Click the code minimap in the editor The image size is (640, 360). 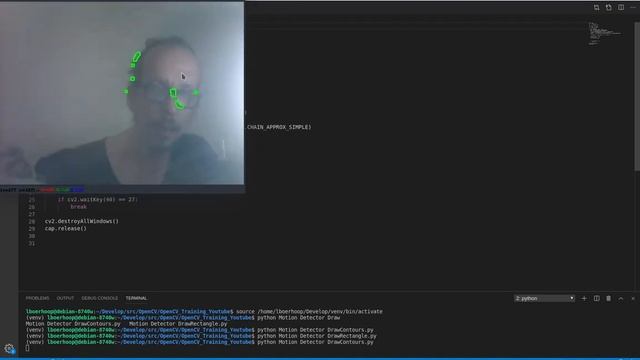point(604,33)
